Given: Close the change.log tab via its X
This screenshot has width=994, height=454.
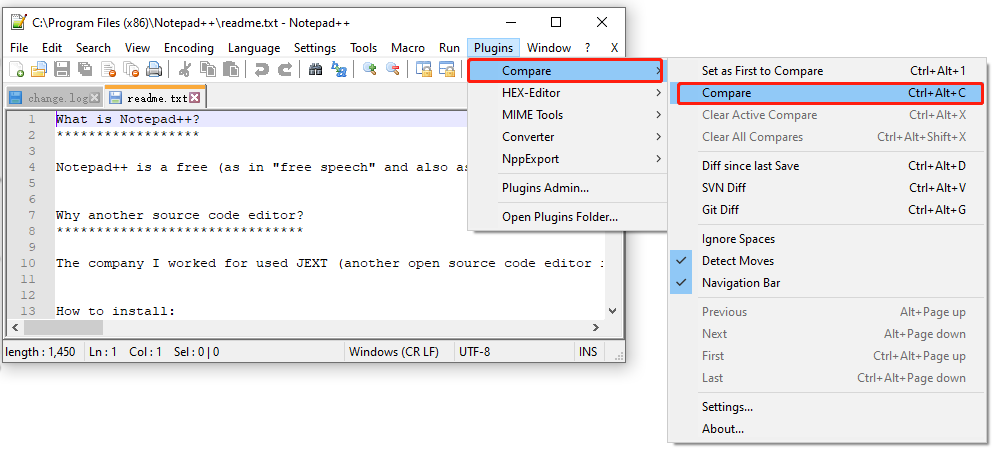Looking at the screenshot, I should pyautogui.click(x=94, y=98).
